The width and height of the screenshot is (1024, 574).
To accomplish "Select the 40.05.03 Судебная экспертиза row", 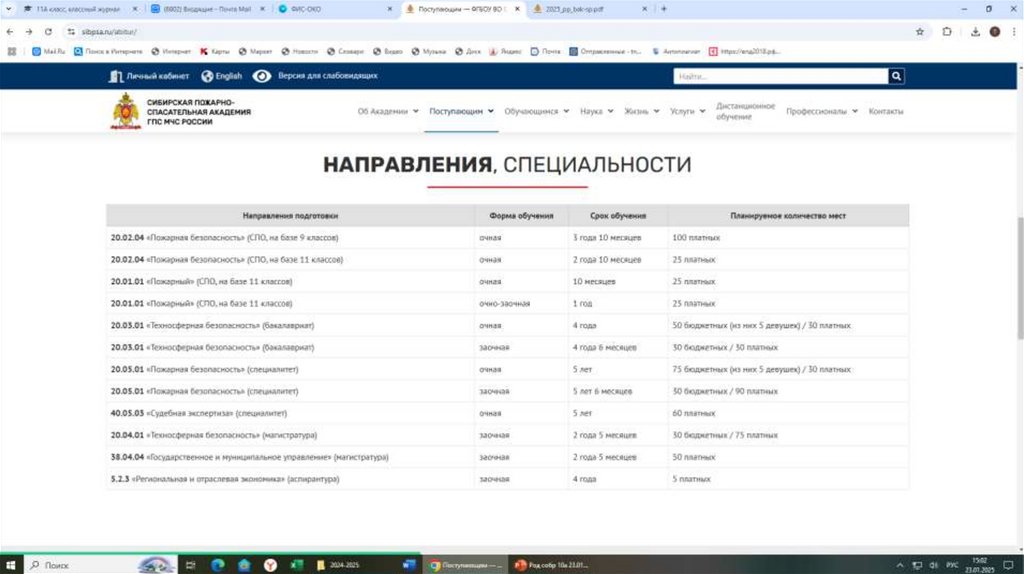I will tap(507, 413).
